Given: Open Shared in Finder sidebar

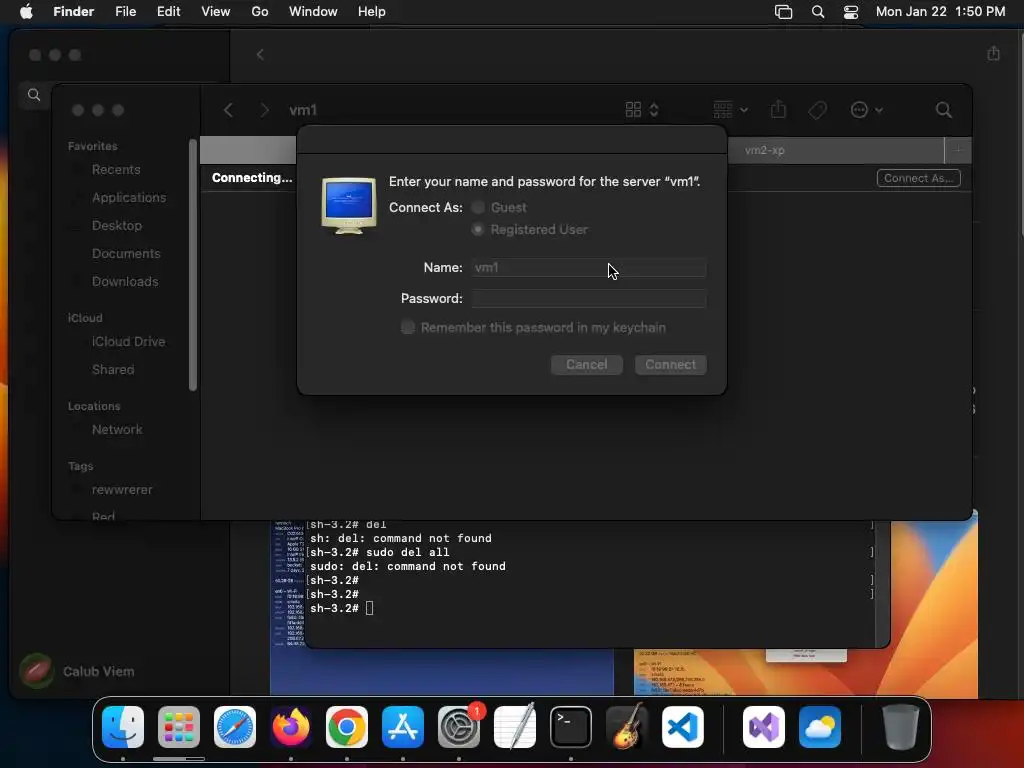Looking at the screenshot, I should (112, 370).
